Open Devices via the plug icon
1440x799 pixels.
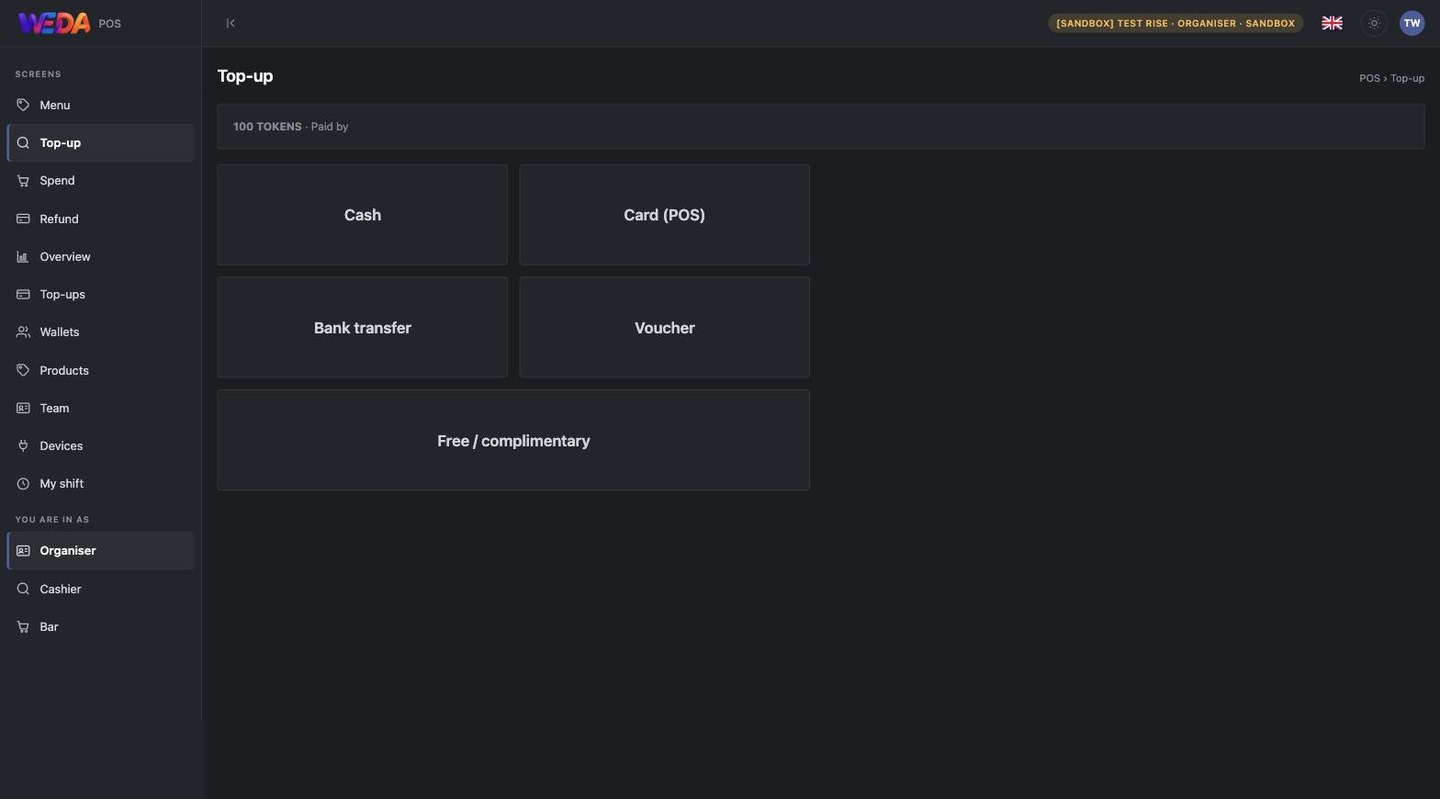23,446
